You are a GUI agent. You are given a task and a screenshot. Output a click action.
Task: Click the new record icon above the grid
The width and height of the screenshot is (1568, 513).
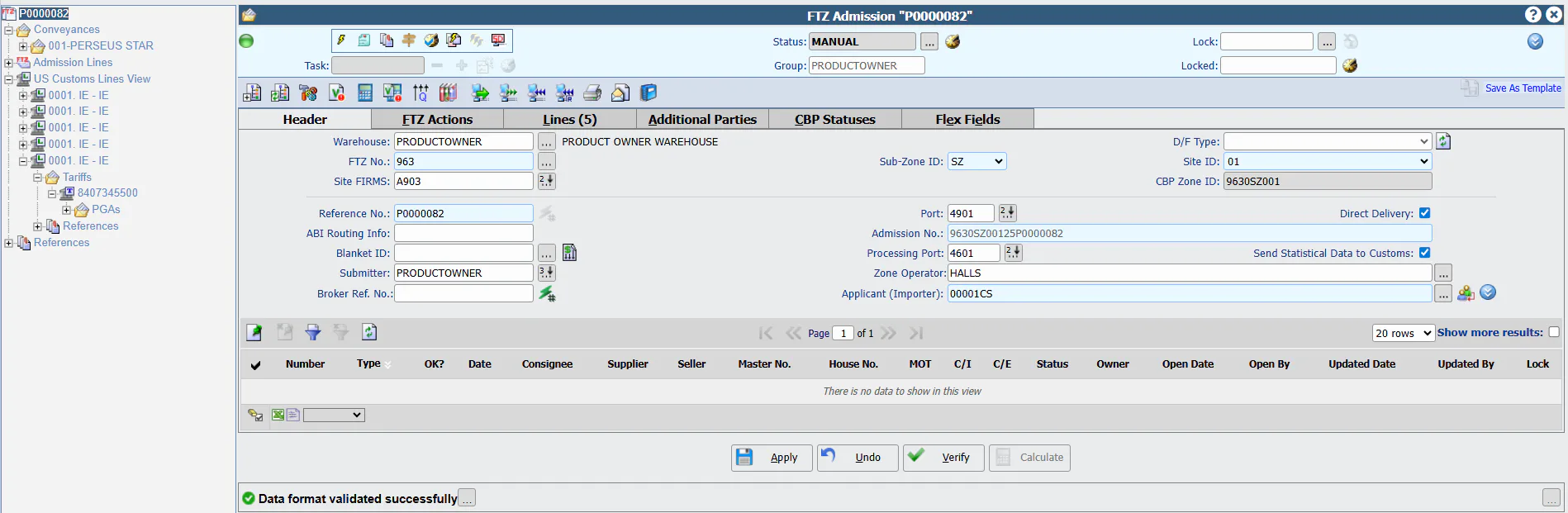tap(254, 332)
